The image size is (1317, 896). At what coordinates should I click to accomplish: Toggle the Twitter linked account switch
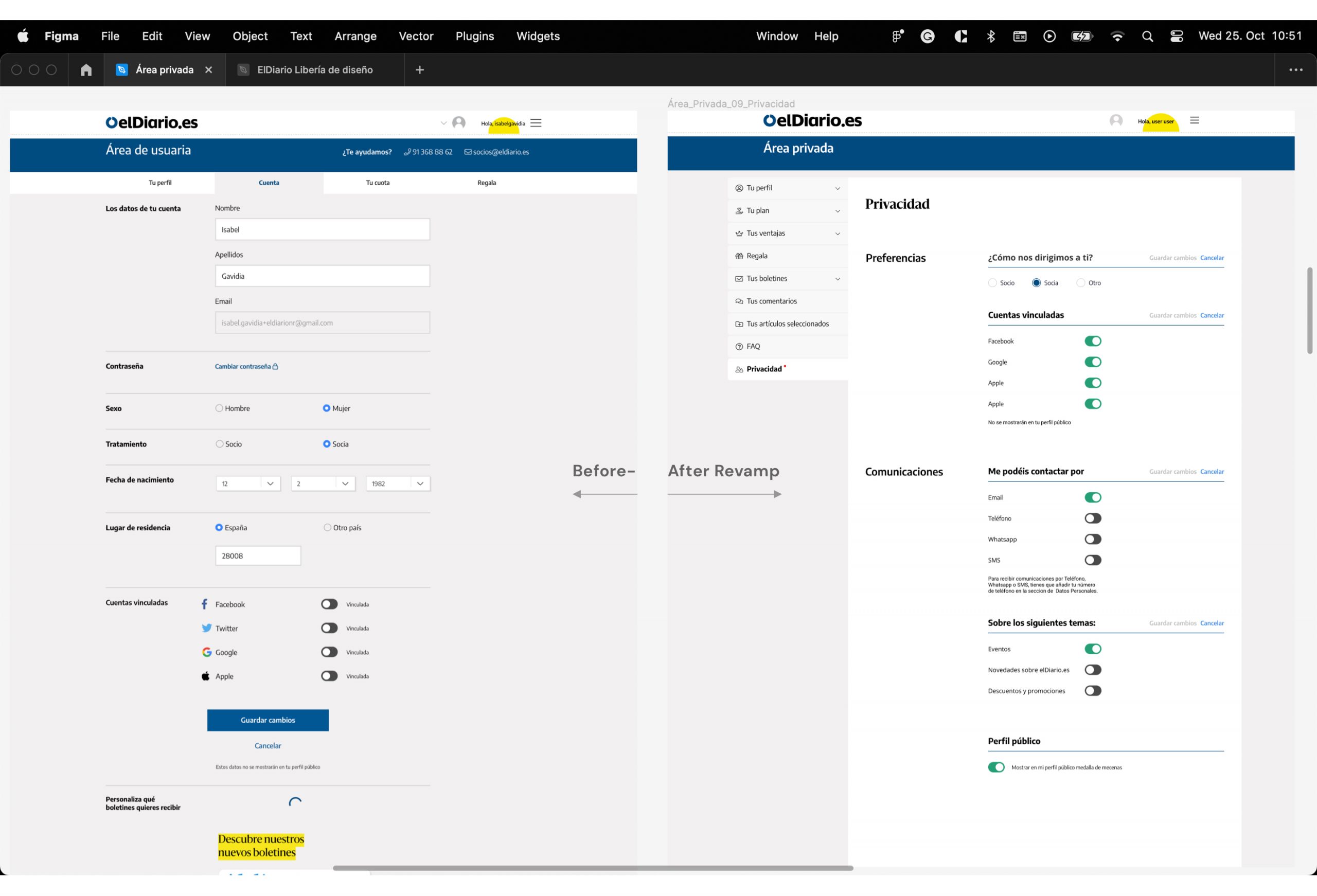tap(329, 628)
